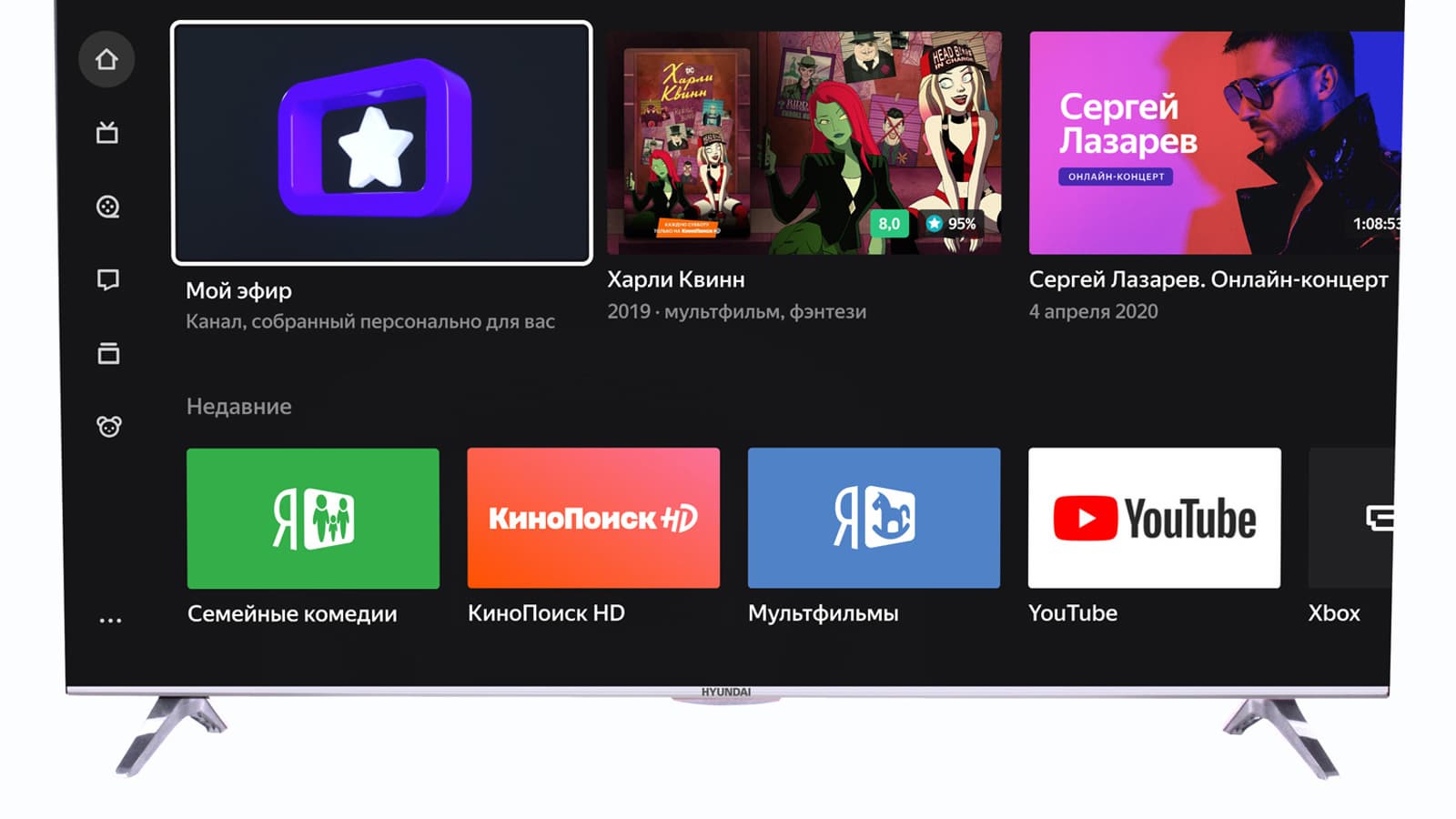
Task: Click the 'Харли Квинн' title text
Action: click(x=676, y=279)
